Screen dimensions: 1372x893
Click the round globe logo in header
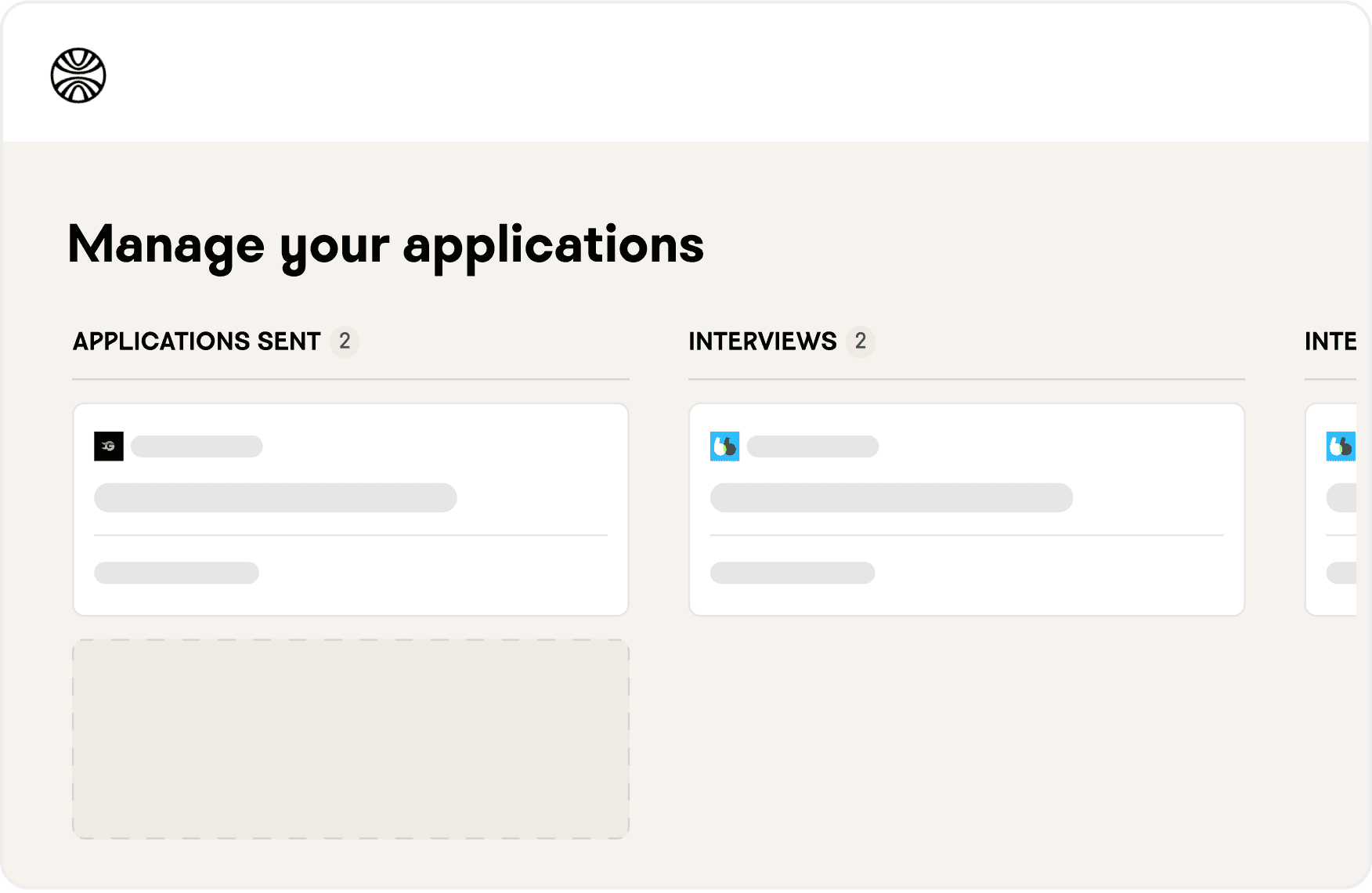[x=78, y=76]
